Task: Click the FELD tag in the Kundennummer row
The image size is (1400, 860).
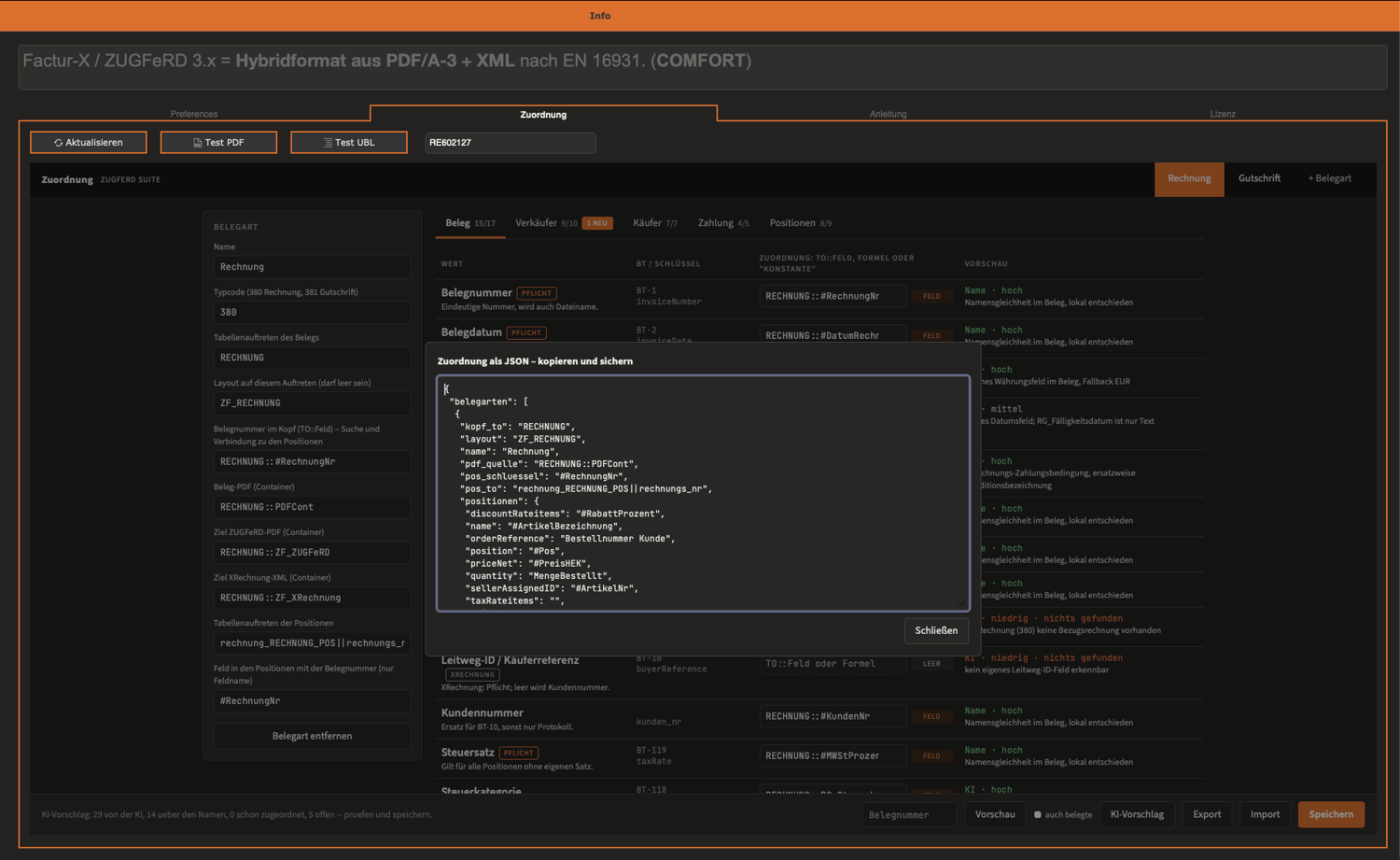Action: click(931, 716)
